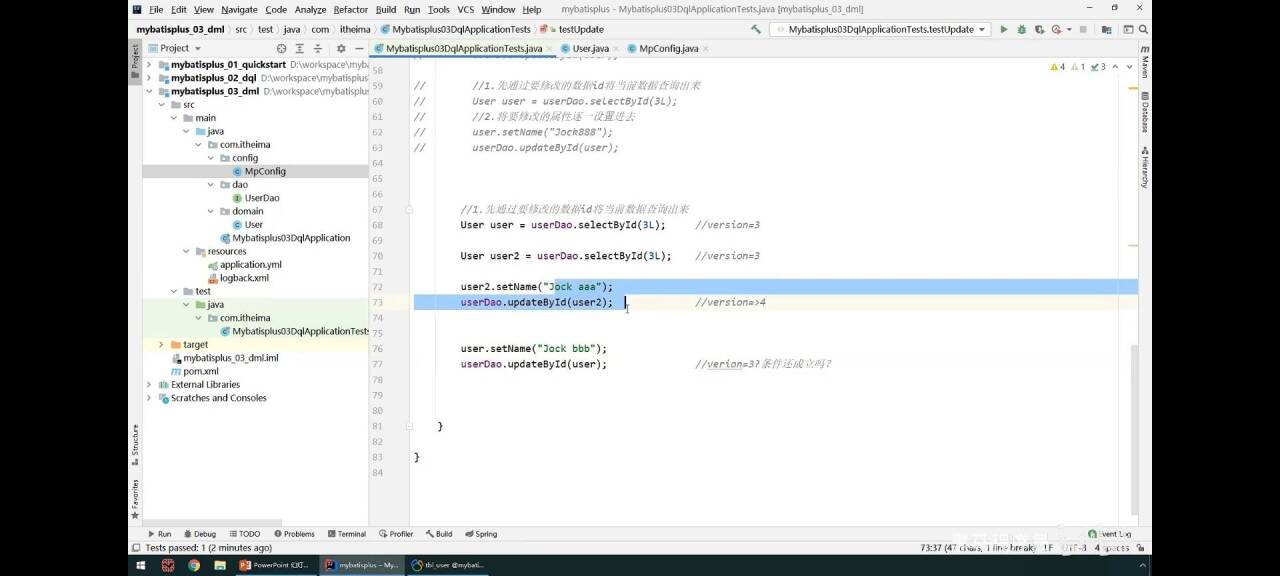This screenshot has width=1280, height=576.
Task: Click the Build Project hammer icon
Action: (755, 29)
